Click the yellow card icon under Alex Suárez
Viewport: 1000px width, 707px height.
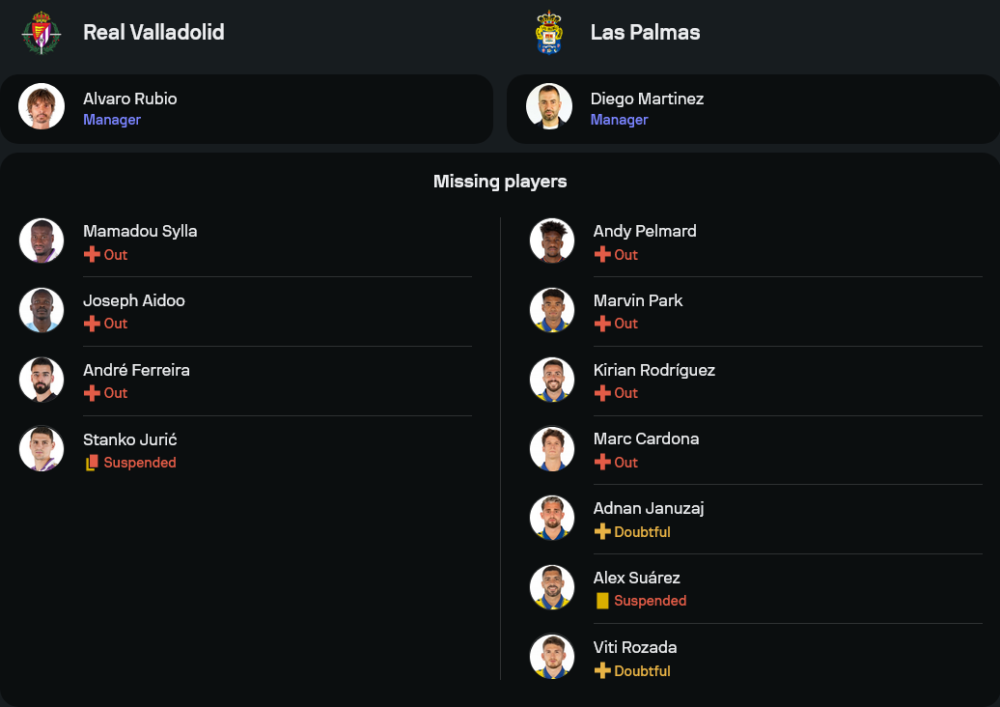pyautogui.click(x=602, y=601)
